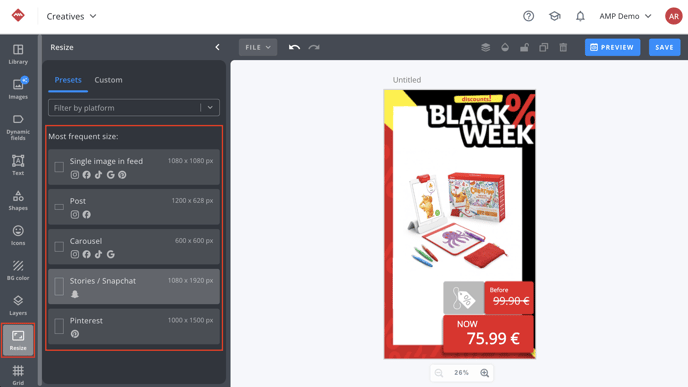Click the trash delete icon in toolbar
Screen dimensions: 688x387
pos(563,47)
